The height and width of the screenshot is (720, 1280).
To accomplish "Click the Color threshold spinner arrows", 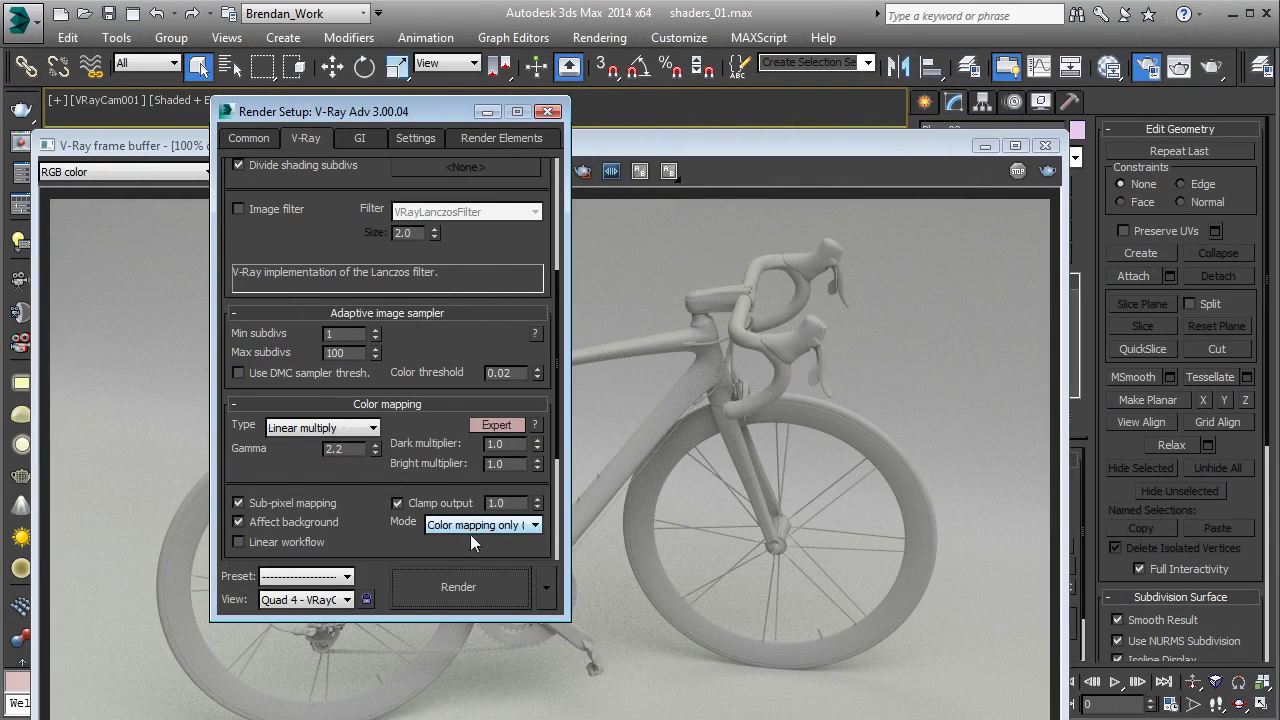I will click(x=537, y=373).
